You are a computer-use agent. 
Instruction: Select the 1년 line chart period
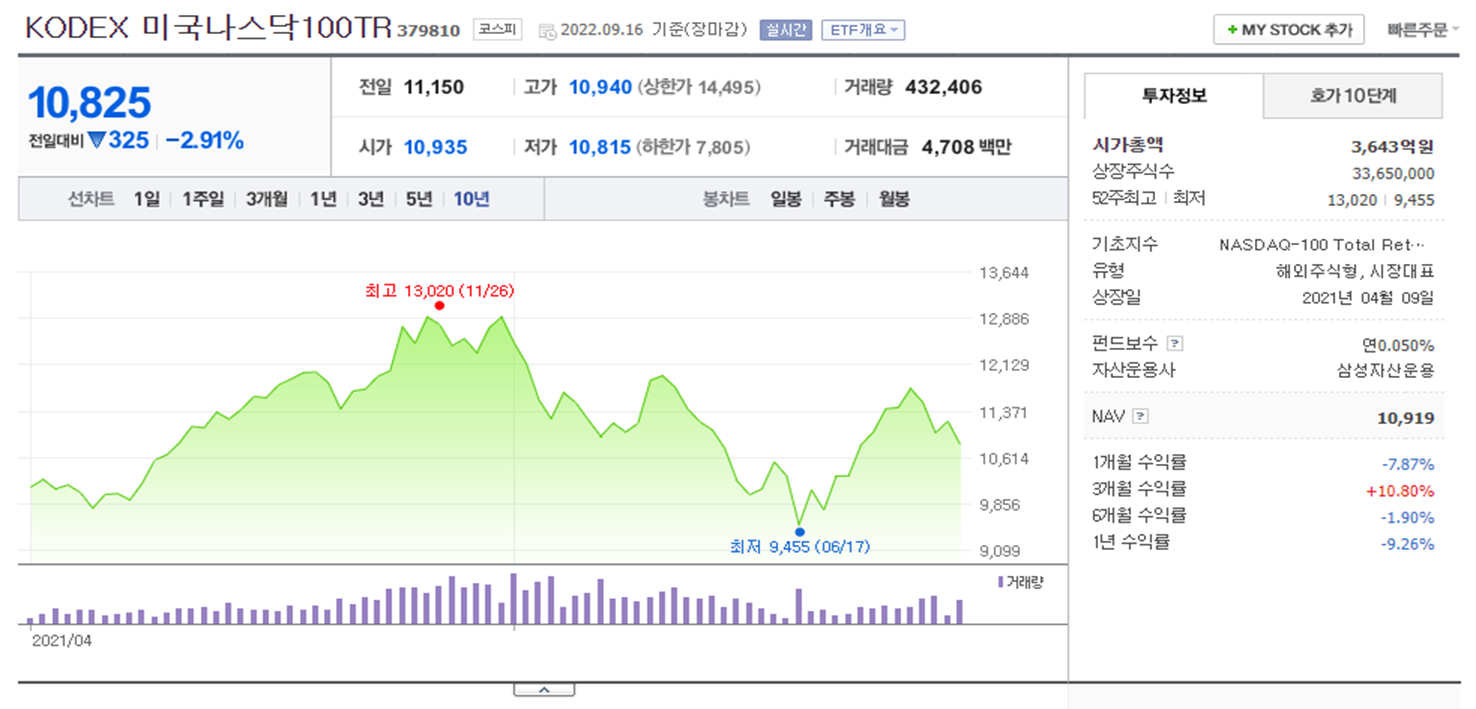[x=323, y=199]
